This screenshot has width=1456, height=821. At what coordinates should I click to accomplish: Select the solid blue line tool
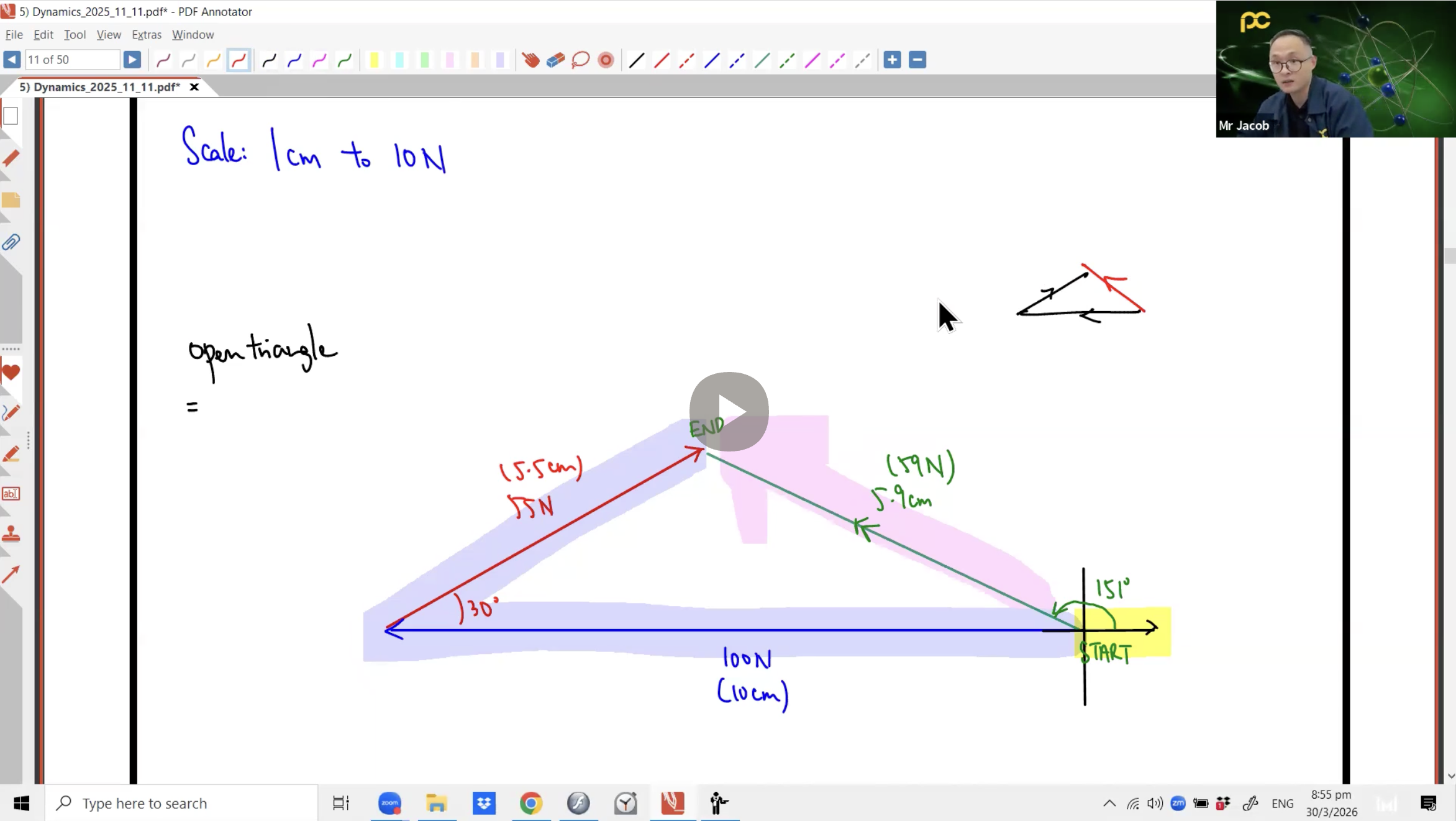click(x=712, y=60)
